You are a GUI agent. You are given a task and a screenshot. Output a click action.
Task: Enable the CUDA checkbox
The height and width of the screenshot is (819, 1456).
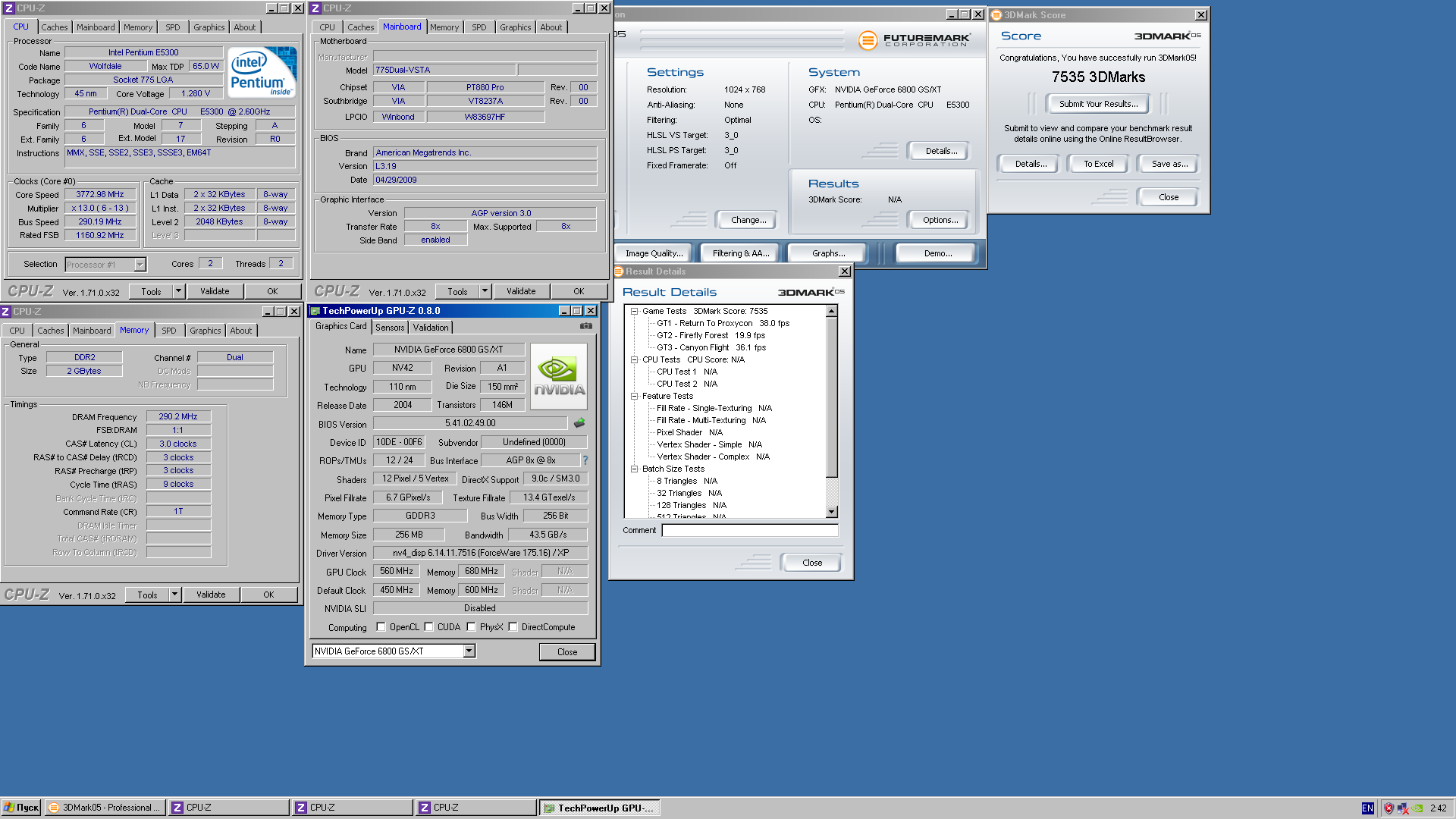(x=428, y=627)
